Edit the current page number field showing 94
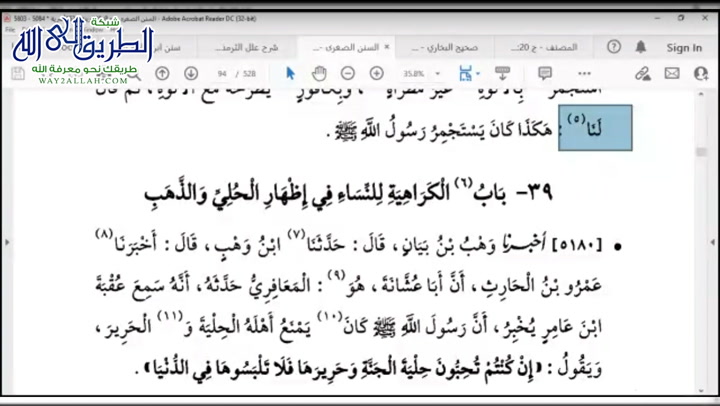This screenshot has width=720, height=406. pos(222,73)
